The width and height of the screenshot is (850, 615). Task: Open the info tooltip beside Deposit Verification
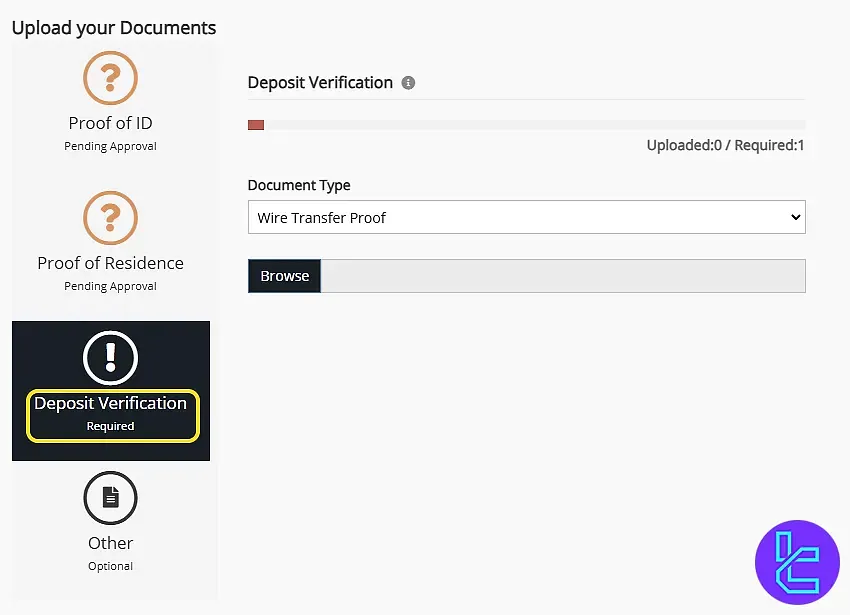(x=407, y=83)
